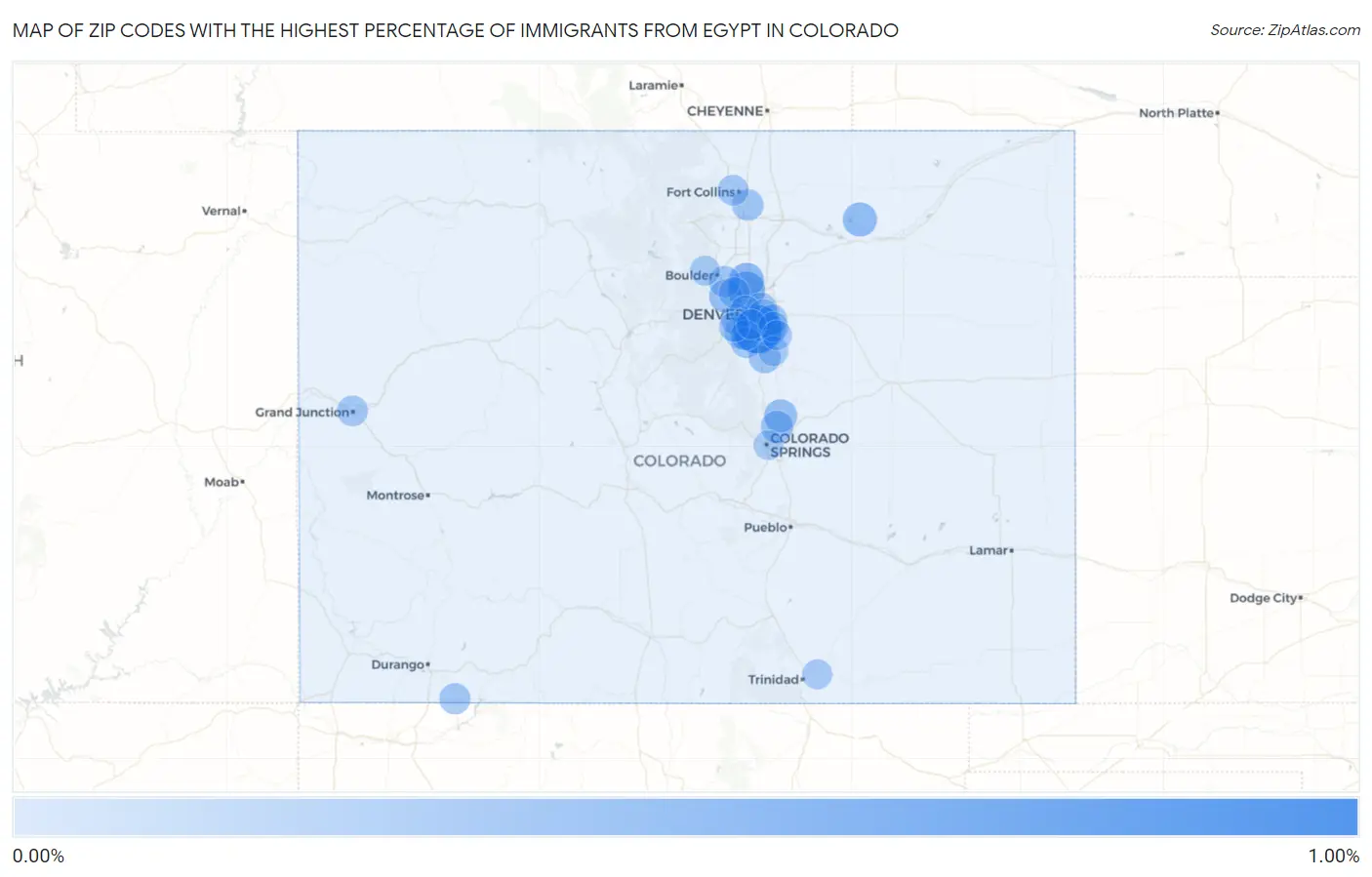Click the map title heading text
The width and height of the screenshot is (1372, 877).
[x=456, y=30]
